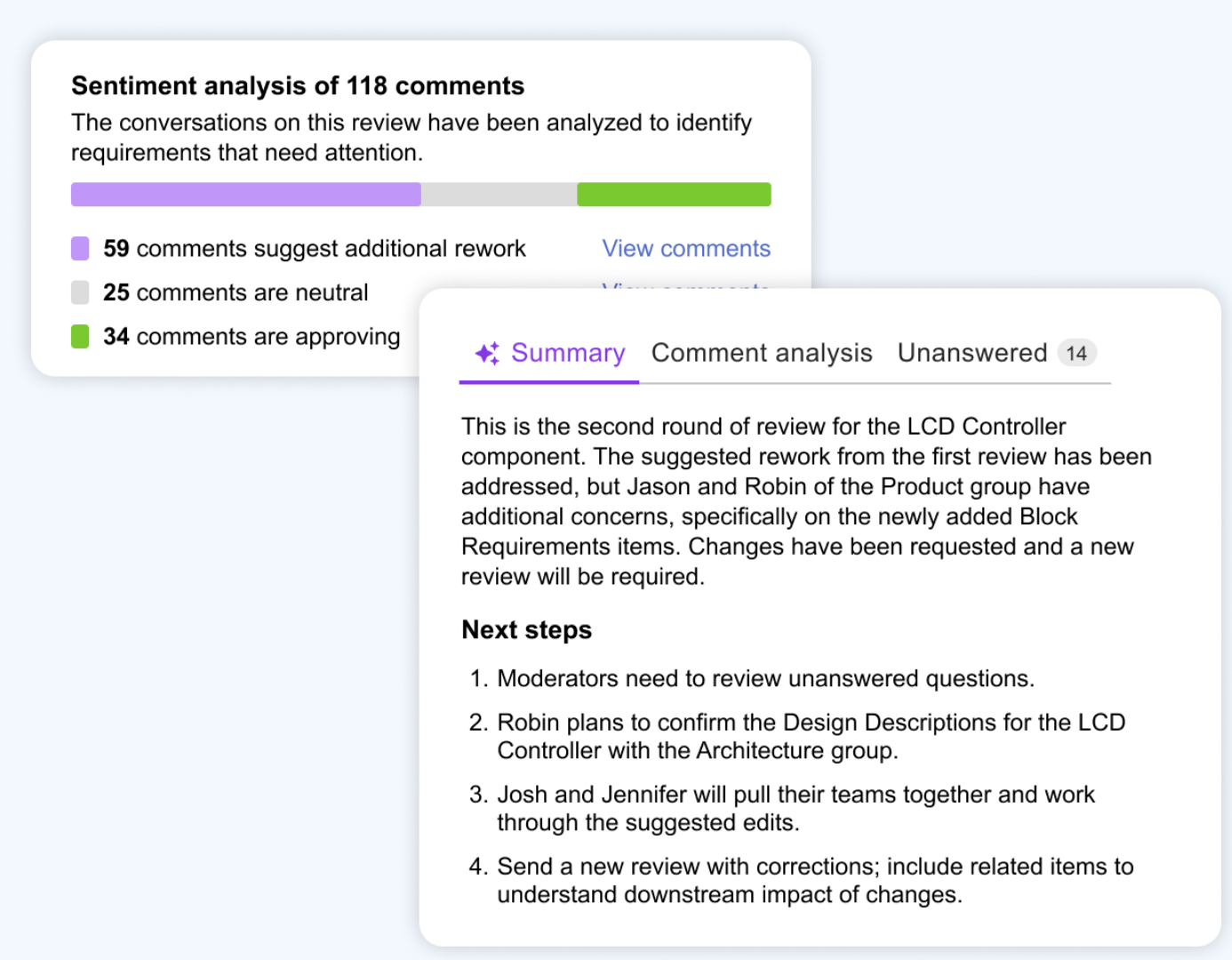This screenshot has height=960, width=1232.
Task: Open the Summary tab
Action: coord(568,354)
